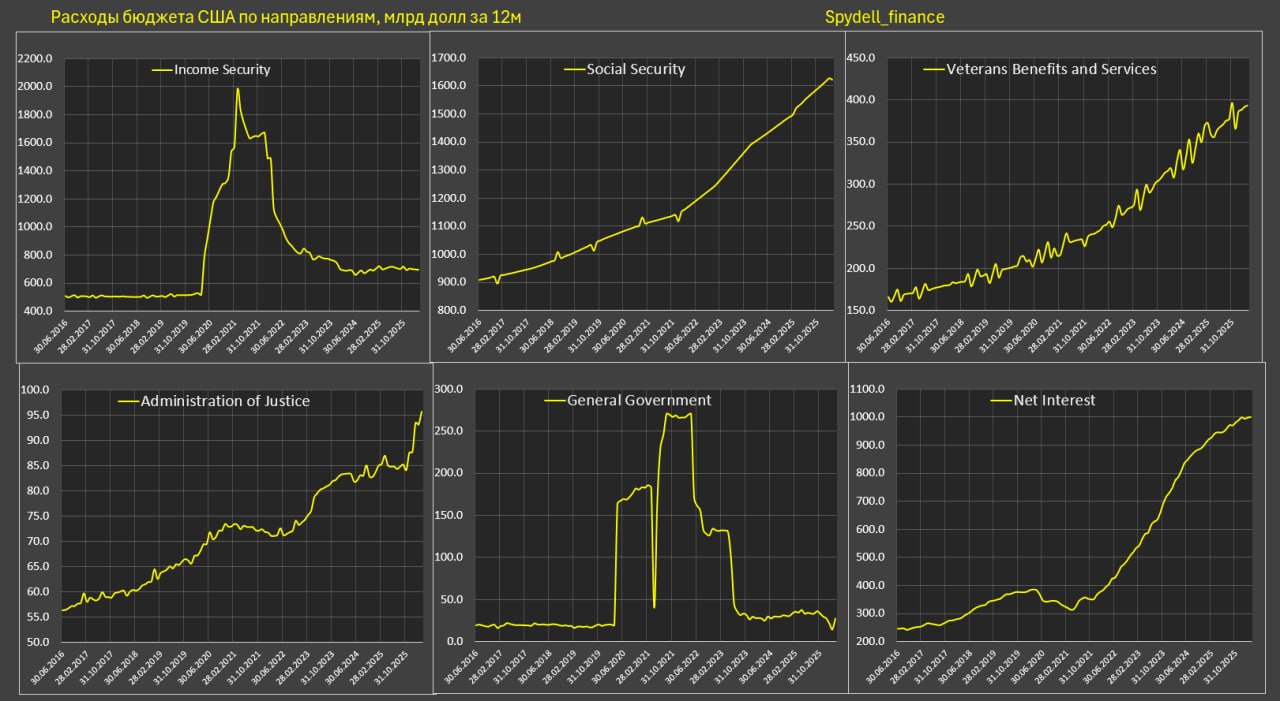The width and height of the screenshot is (1280, 701).
Task: Click the 100.0 axis label on Justice chart
Action: [37, 390]
